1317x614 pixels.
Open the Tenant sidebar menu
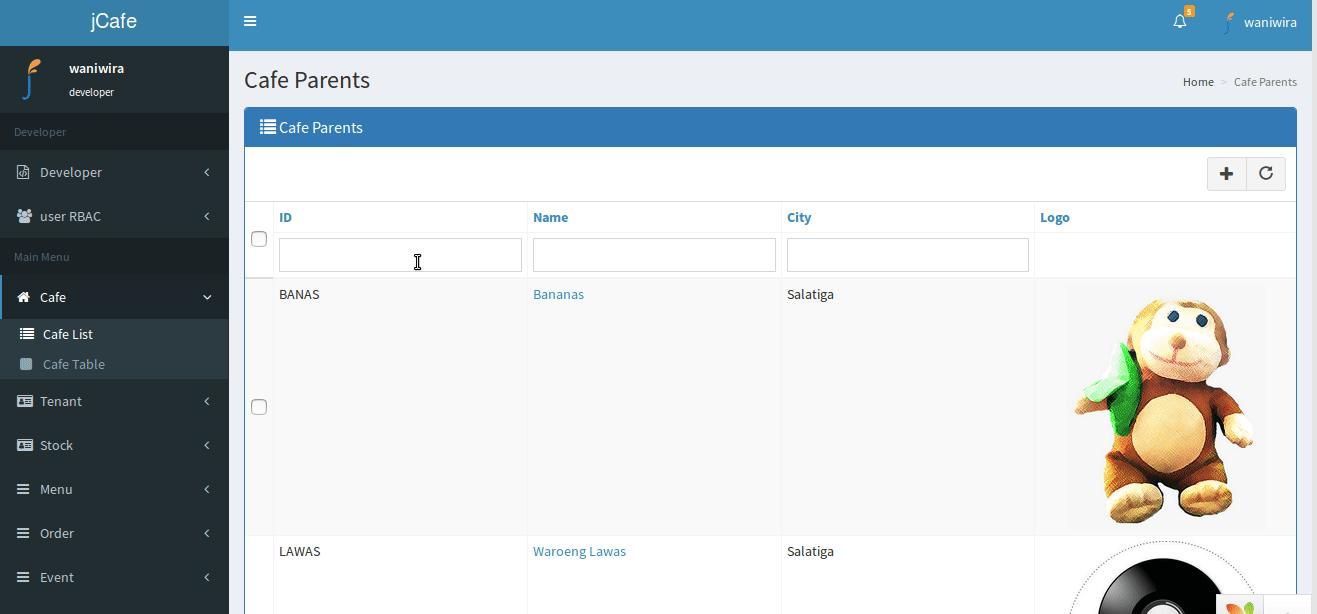click(x=114, y=401)
